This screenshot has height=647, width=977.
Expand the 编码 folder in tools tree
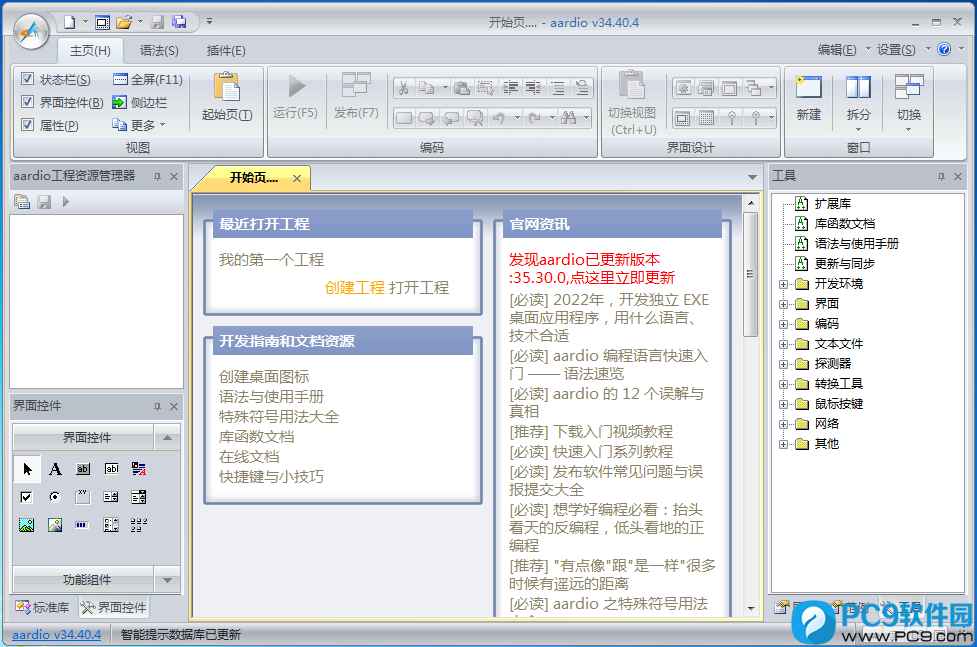point(783,324)
